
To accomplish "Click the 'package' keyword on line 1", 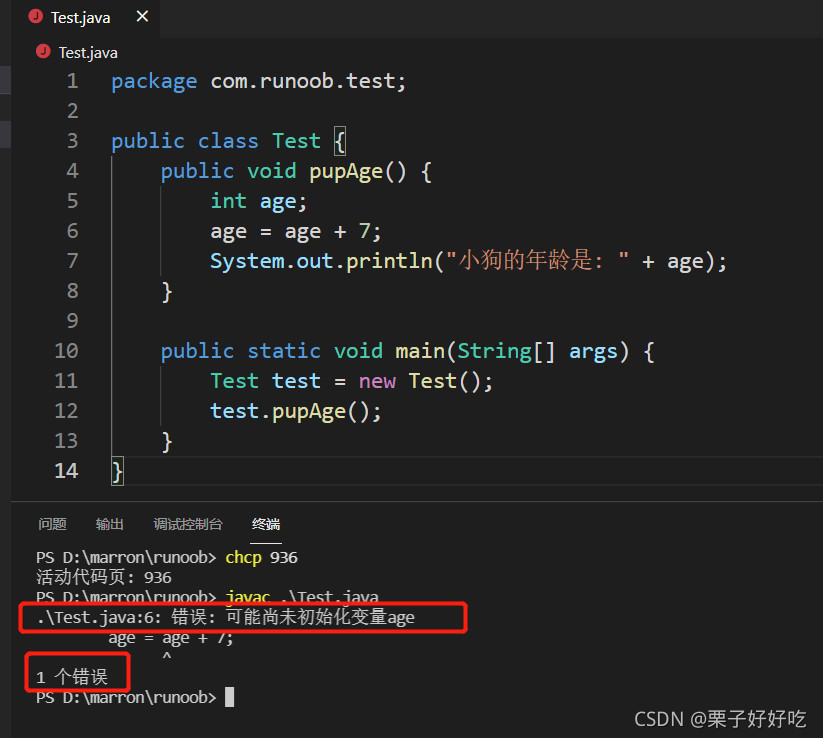I will (x=154, y=82).
